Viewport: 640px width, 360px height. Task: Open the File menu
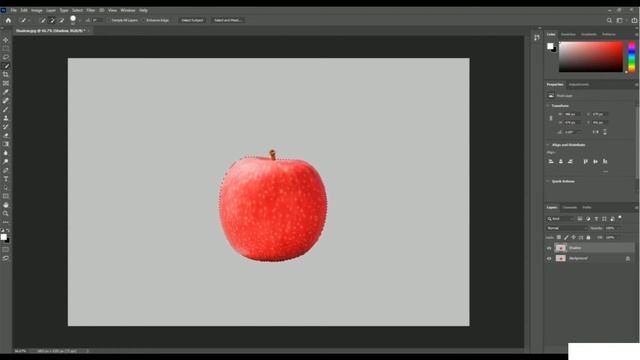tap(13, 10)
